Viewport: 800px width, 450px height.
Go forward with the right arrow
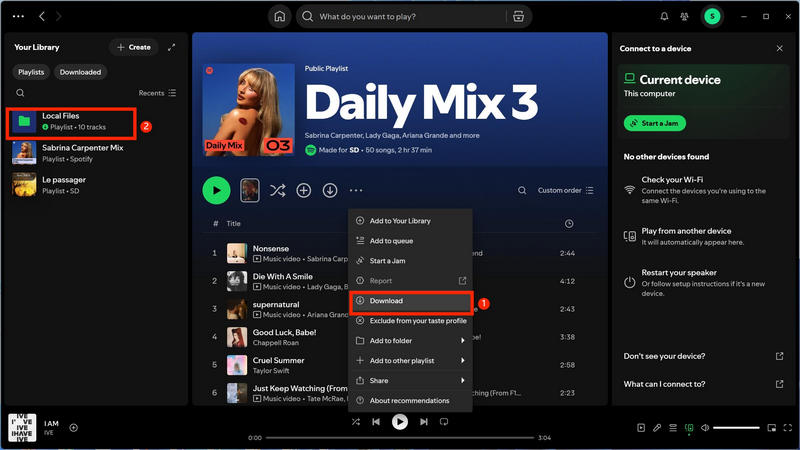coord(58,16)
